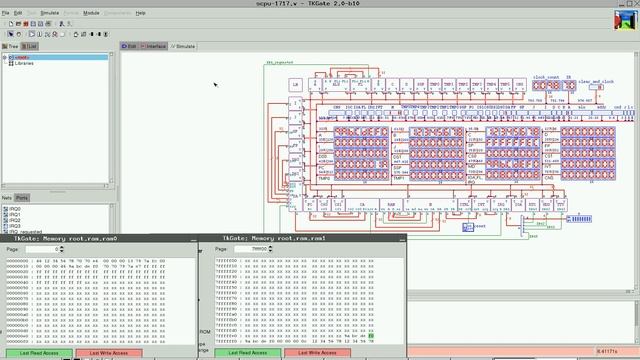Click the ram0 memory window title bar
This screenshot has width=640, height=360.
coord(99,238)
